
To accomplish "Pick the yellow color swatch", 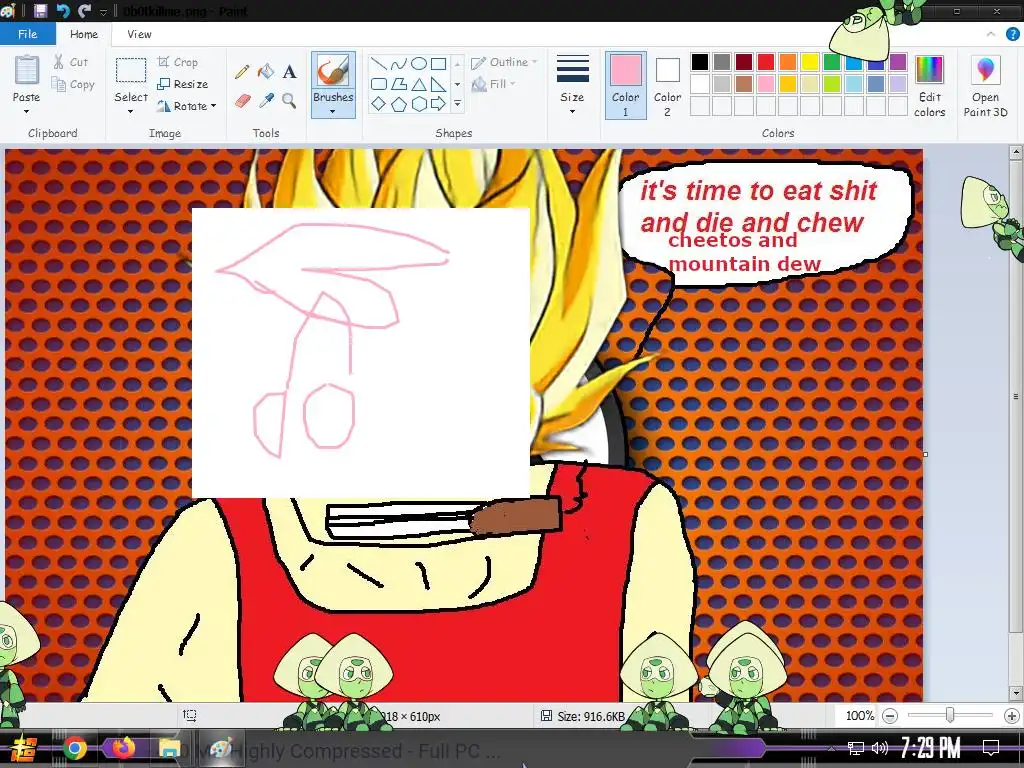I will tap(810, 62).
